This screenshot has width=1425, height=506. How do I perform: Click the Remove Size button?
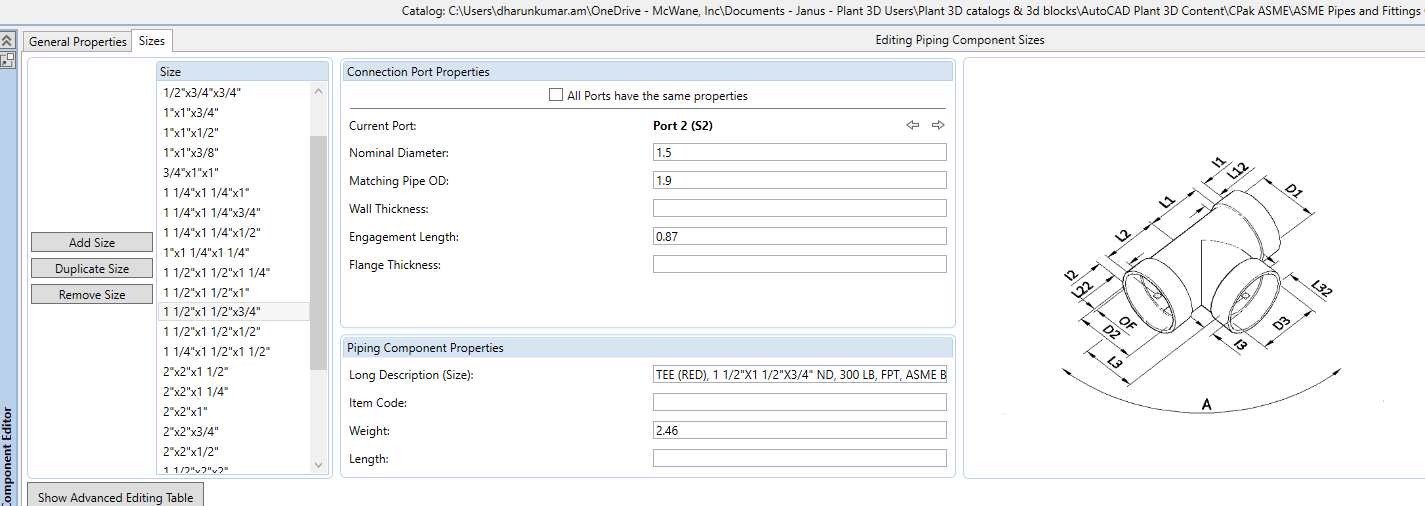pos(92,294)
